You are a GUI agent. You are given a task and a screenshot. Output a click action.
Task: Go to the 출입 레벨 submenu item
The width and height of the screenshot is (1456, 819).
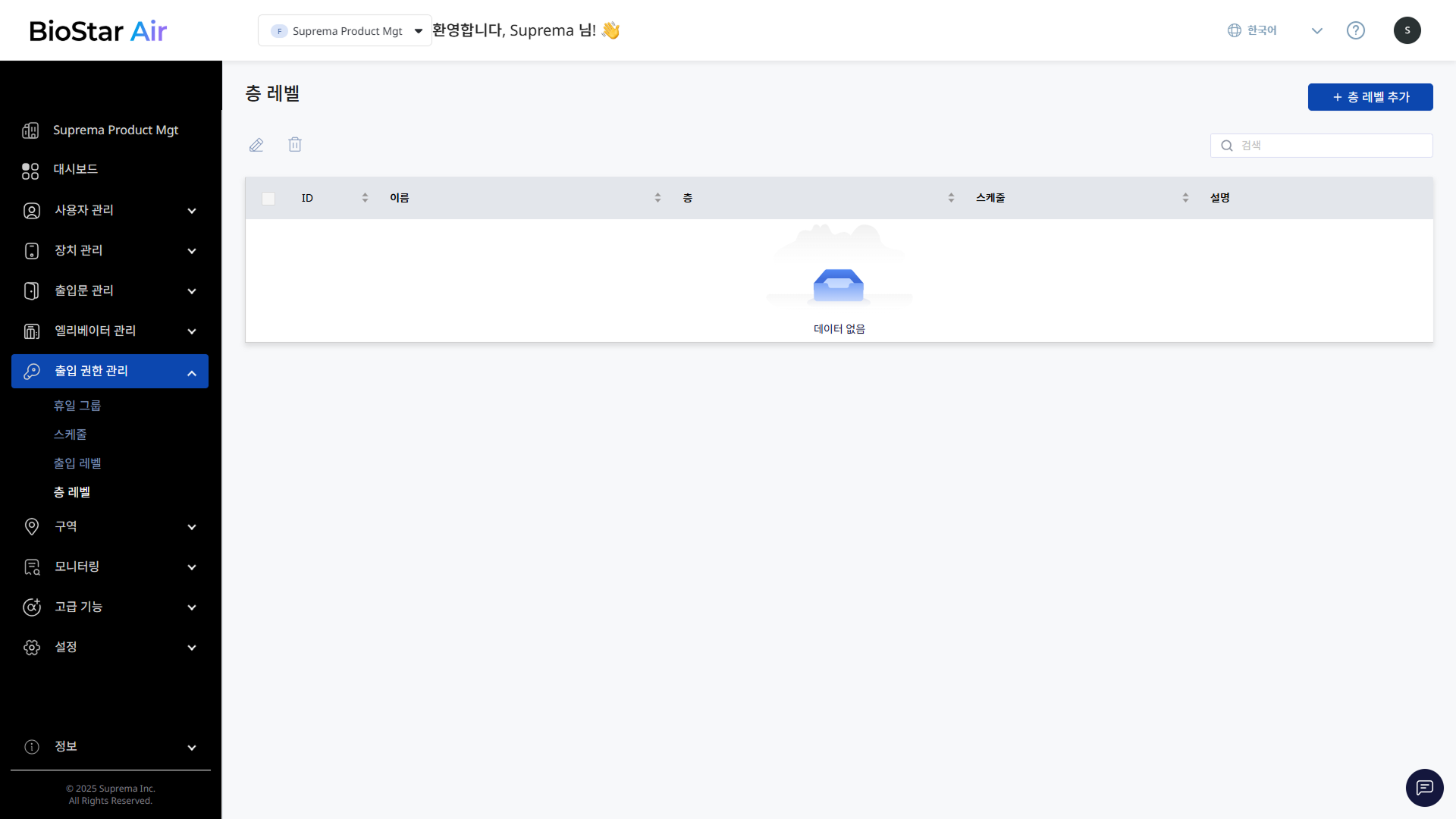tap(77, 463)
